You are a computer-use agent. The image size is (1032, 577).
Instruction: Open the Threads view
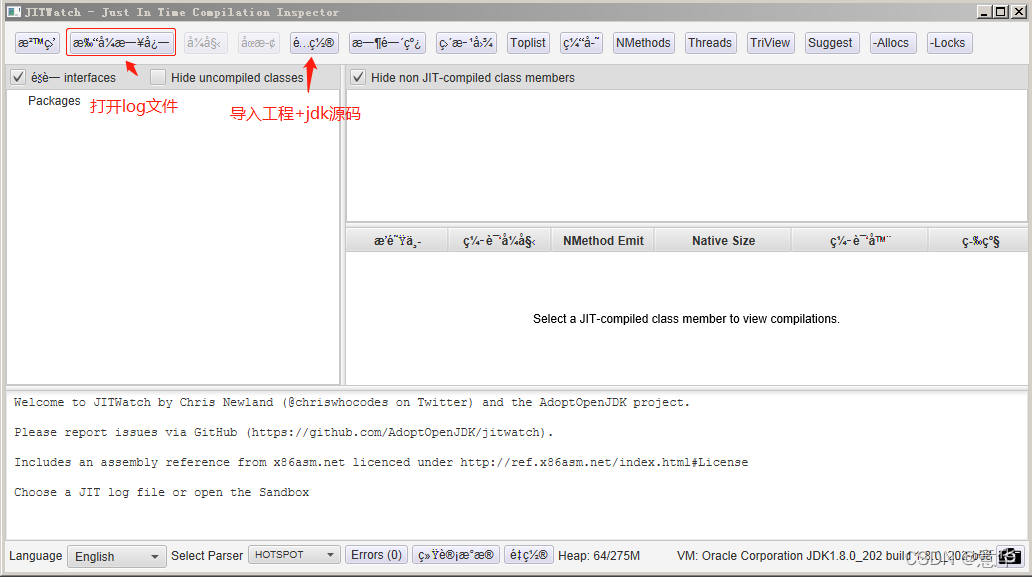710,43
